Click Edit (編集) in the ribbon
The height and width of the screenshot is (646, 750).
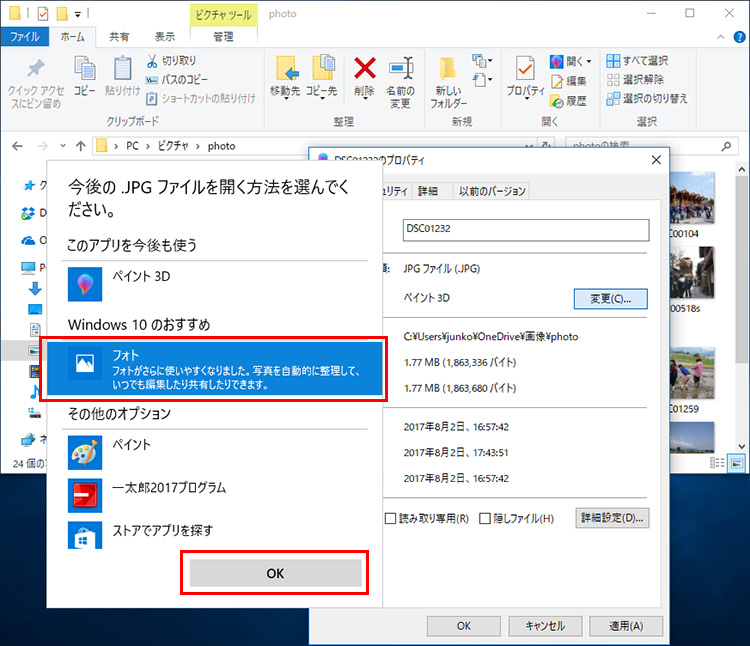(568, 81)
